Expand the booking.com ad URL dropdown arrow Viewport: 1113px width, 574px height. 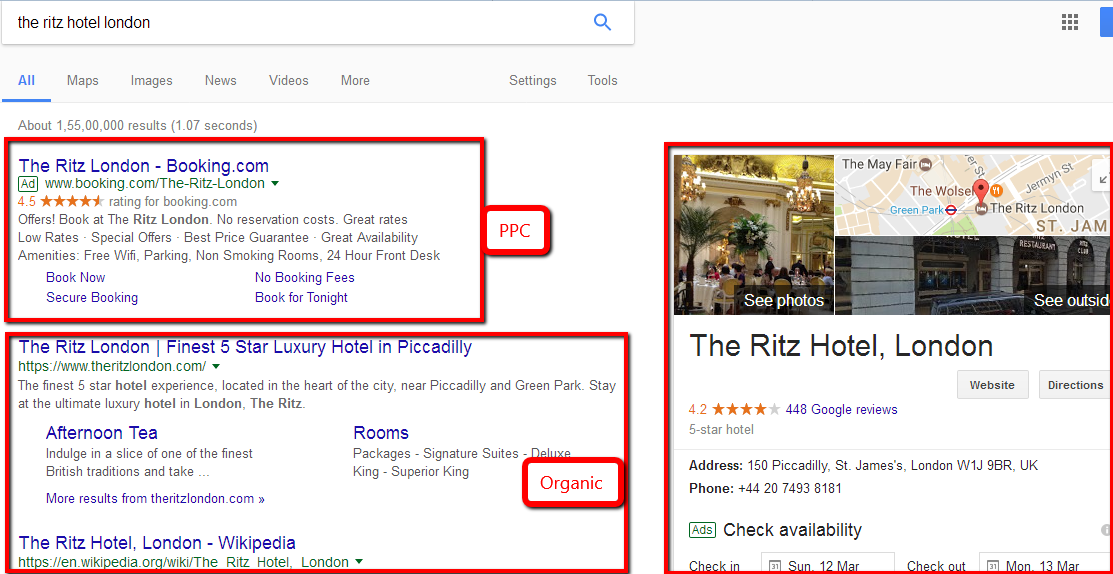(x=275, y=184)
